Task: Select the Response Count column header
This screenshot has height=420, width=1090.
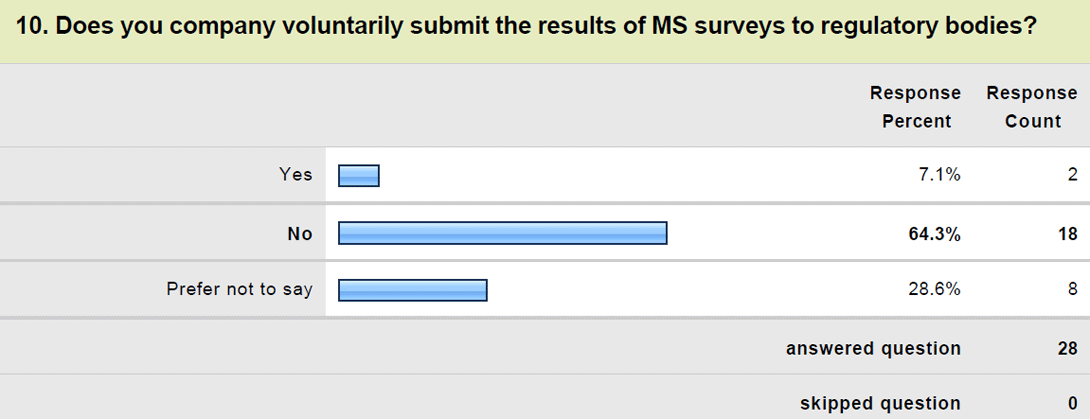Action: (1032, 107)
